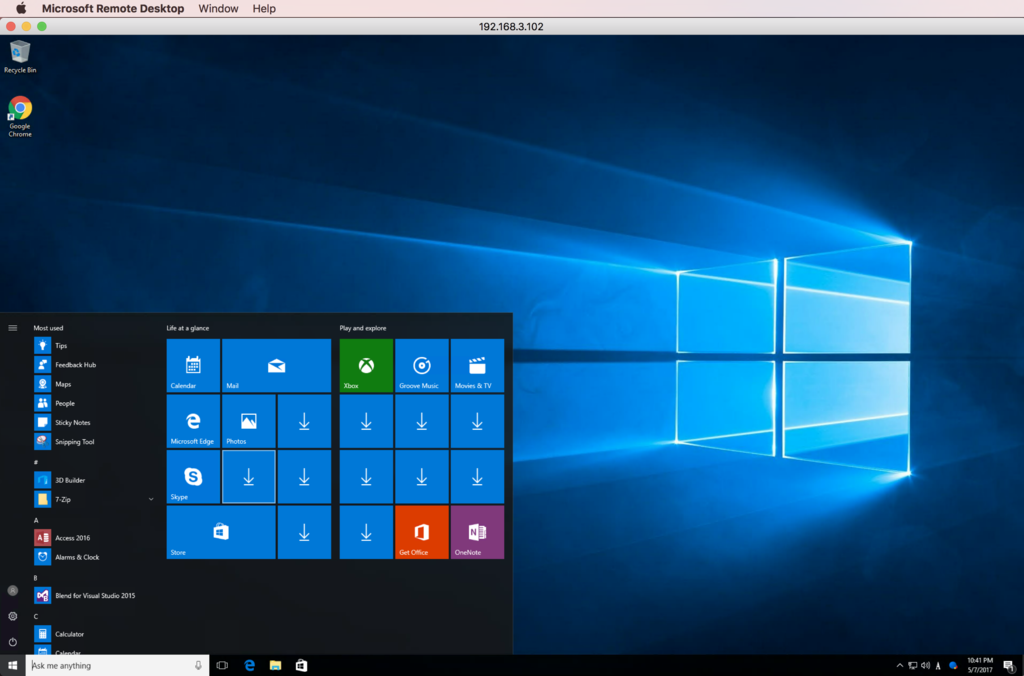Open the Help menu in menu bar
This screenshot has width=1024, height=676.
tap(264, 8)
